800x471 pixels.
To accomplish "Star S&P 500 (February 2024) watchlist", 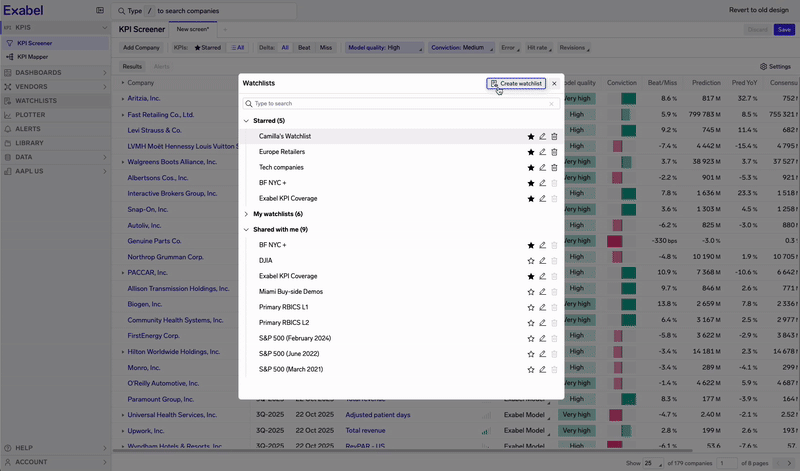I will click(x=531, y=338).
